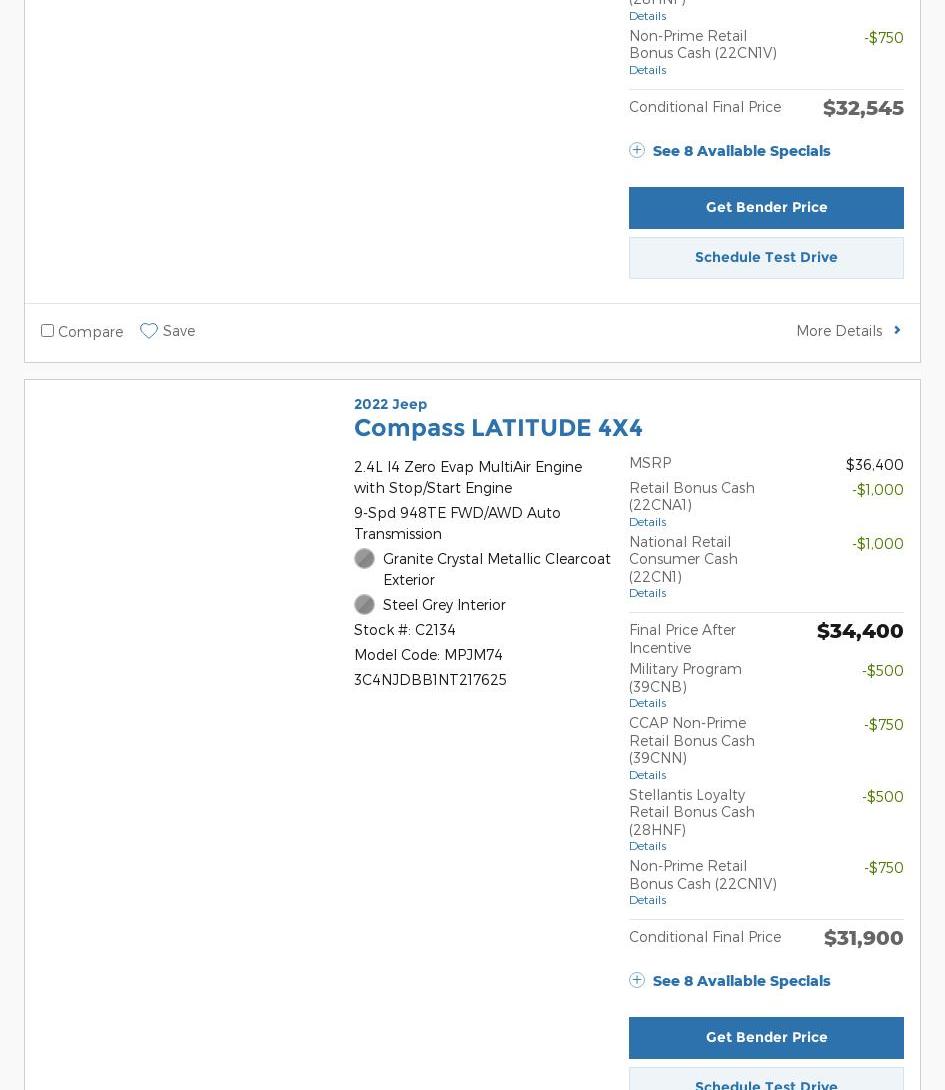The height and width of the screenshot is (1090, 945).
Task: Click the Granite Crystal Metallic exterior swatch
Action: 364,559
